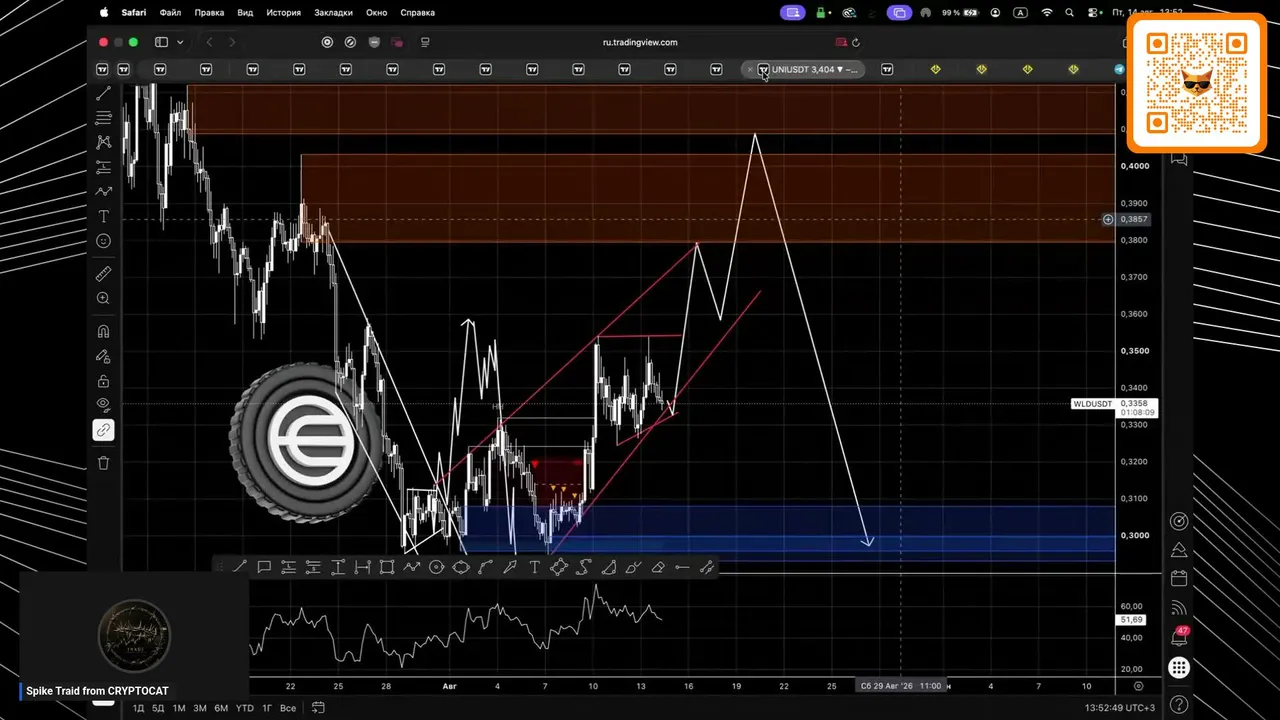Open timezone selector showing UTC+3
This screenshot has width=1280, height=720.
tap(1120, 708)
